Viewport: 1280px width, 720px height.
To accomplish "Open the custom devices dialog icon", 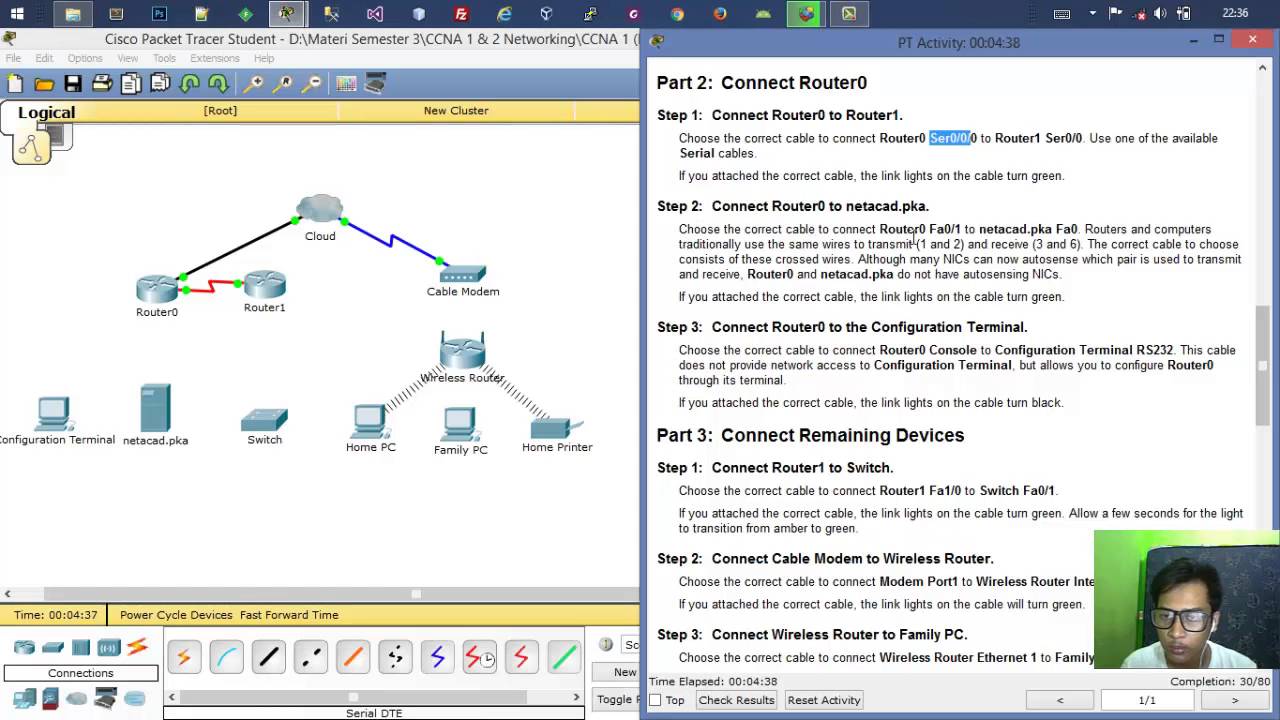I will [375, 84].
